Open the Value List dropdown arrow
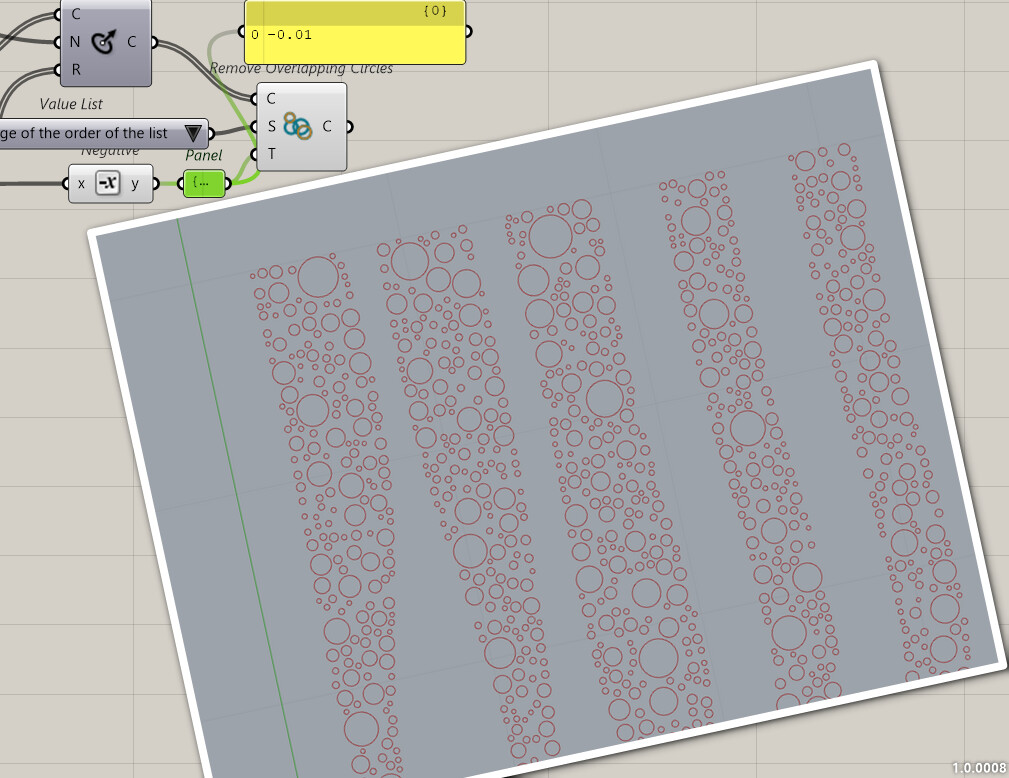This screenshot has height=778, width=1009. 193,133
